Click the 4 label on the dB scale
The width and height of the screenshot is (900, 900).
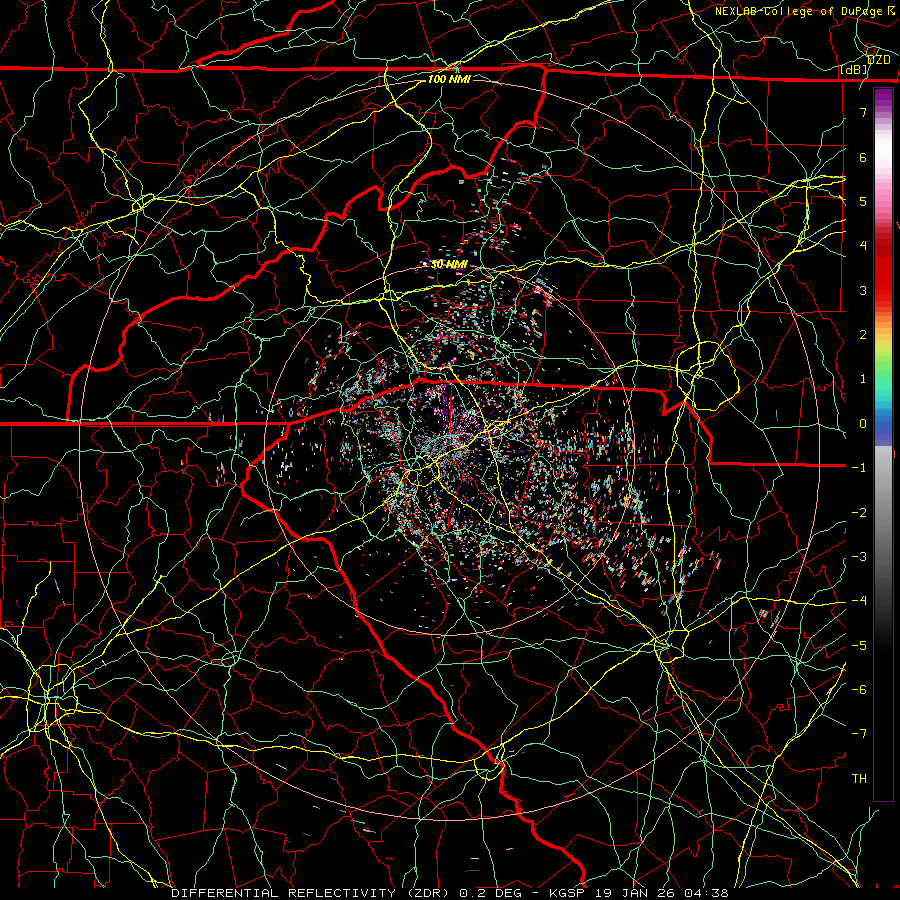click(863, 246)
